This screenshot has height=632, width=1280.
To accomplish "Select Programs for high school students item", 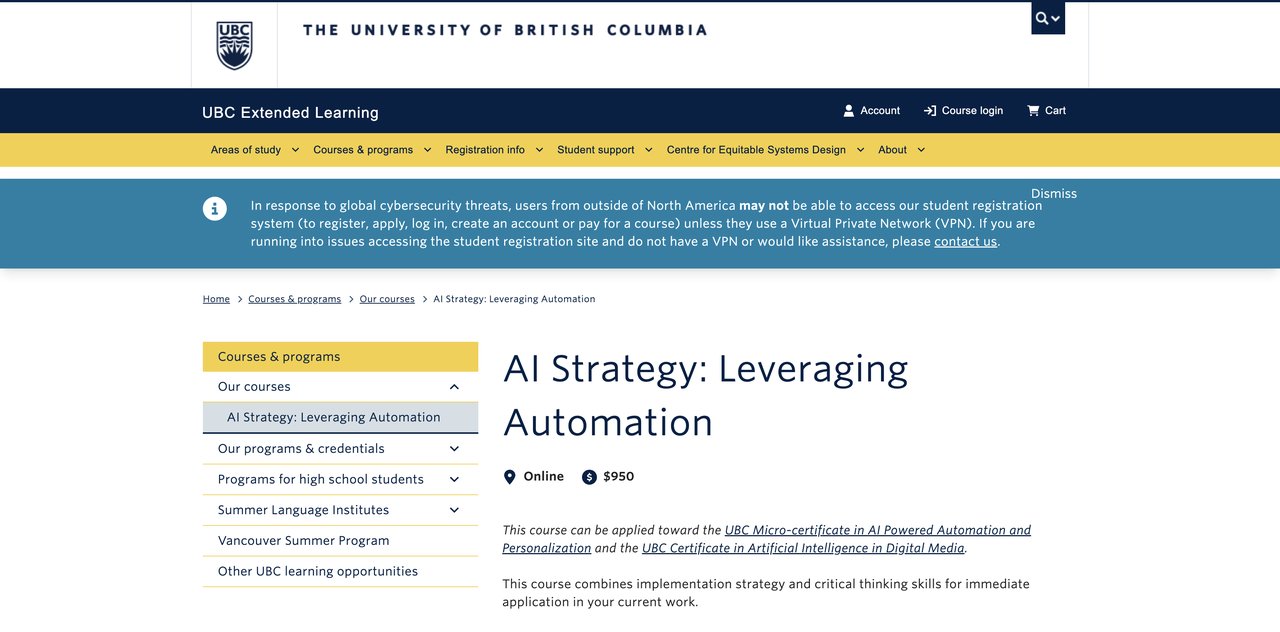I will [321, 480].
